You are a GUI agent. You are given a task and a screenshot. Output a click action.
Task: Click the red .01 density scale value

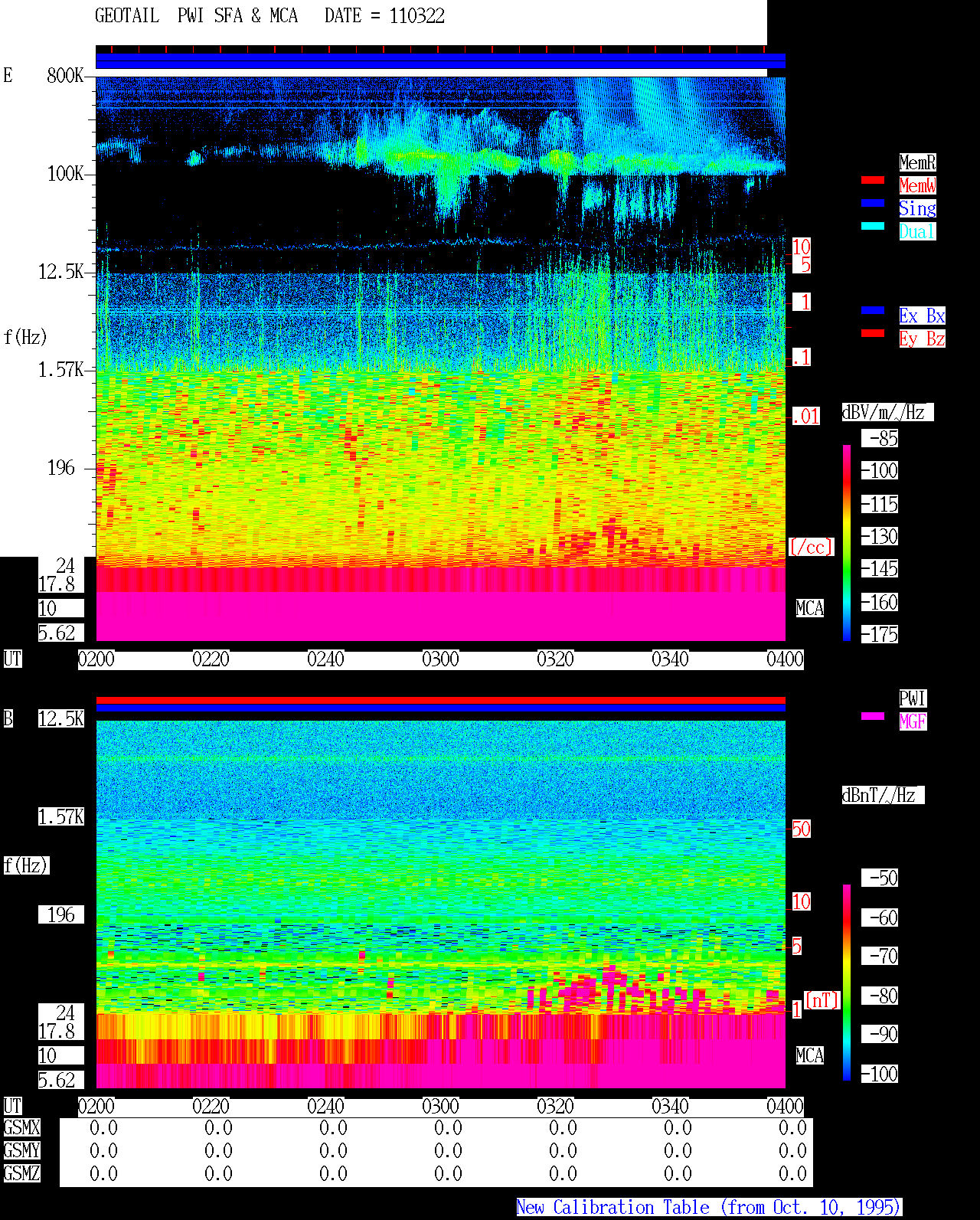click(x=806, y=417)
